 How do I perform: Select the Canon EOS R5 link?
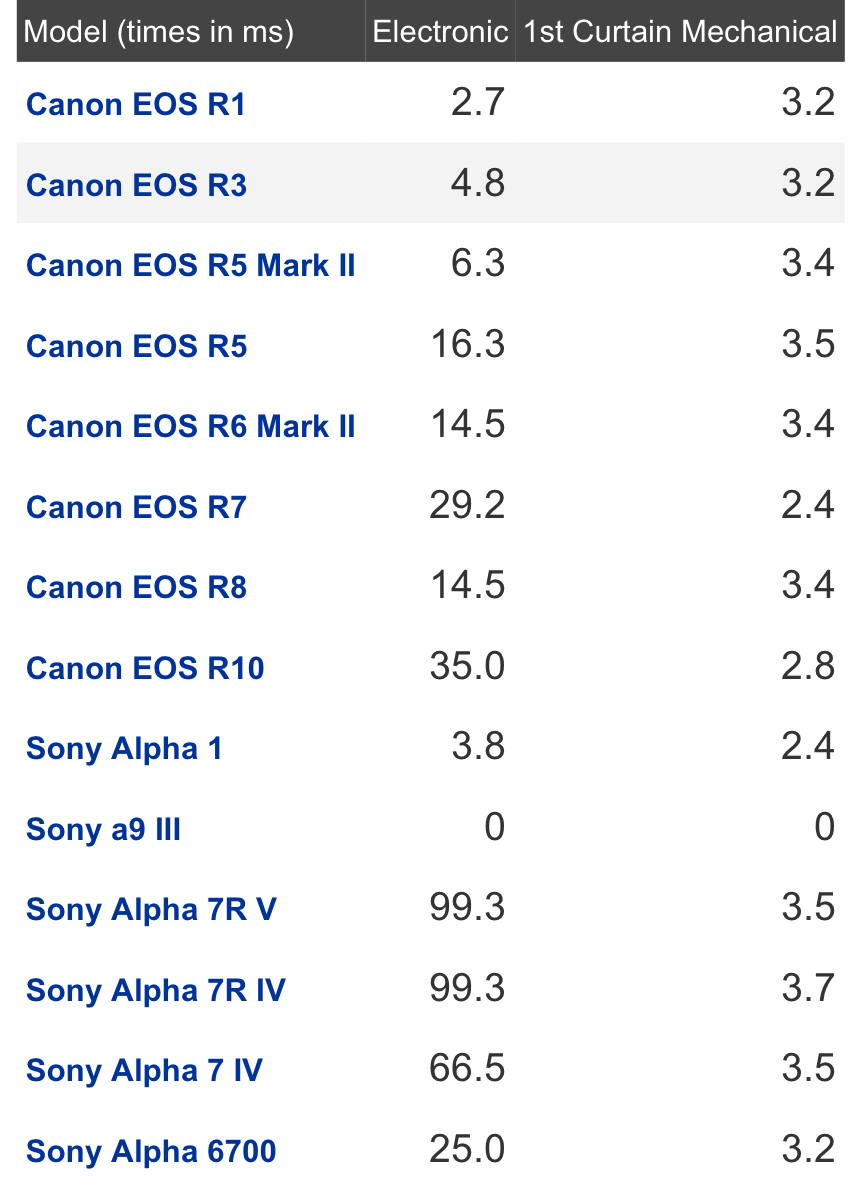(x=136, y=346)
